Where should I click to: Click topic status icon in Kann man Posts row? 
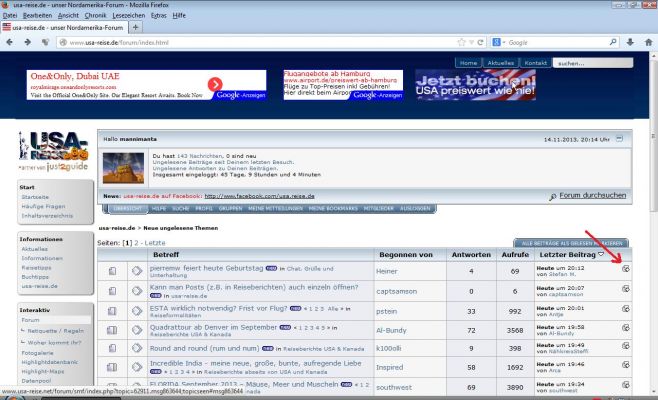tap(112, 290)
